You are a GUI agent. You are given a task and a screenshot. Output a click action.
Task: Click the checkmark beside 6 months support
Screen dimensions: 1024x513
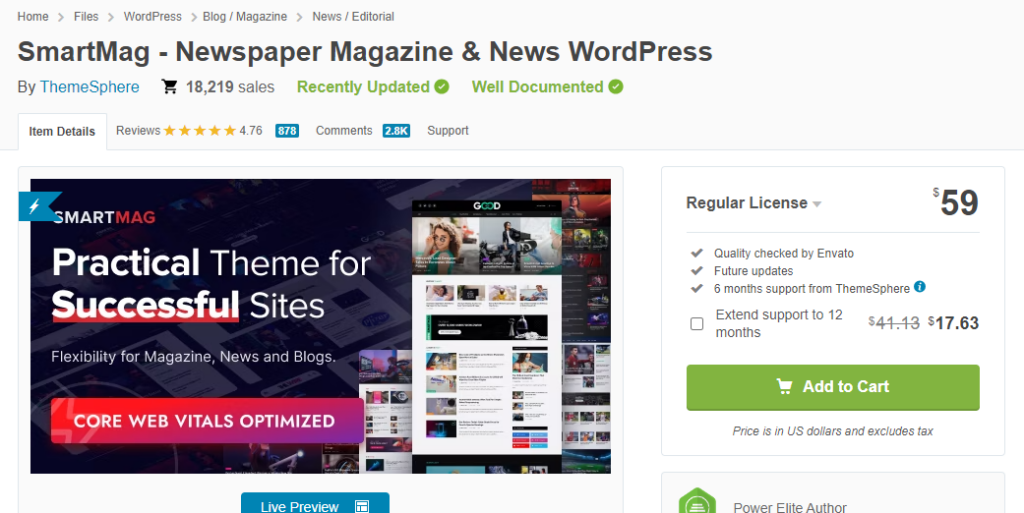click(x=697, y=288)
